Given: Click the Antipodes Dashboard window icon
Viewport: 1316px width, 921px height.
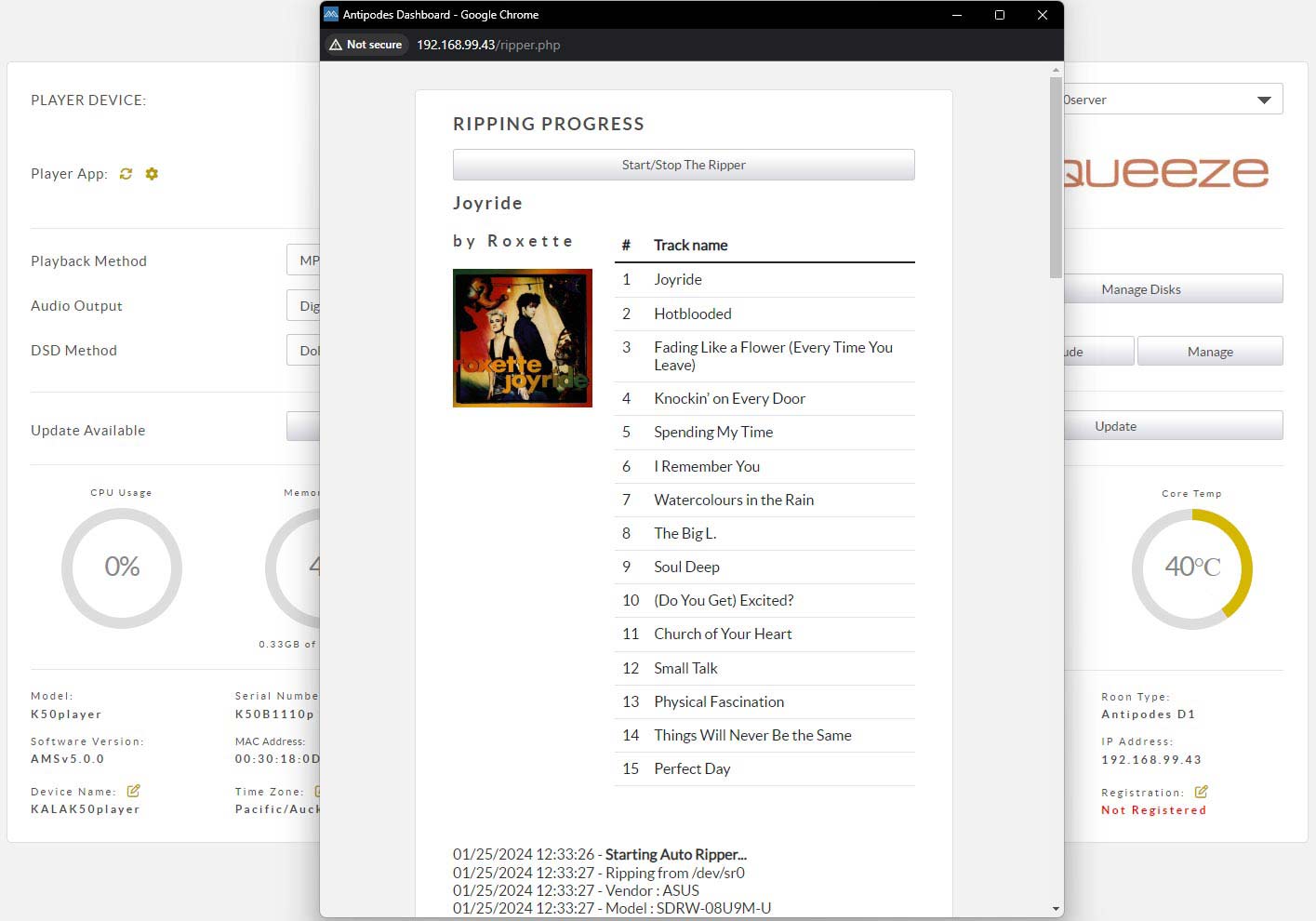Looking at the screenshot, I should (331, 14).
